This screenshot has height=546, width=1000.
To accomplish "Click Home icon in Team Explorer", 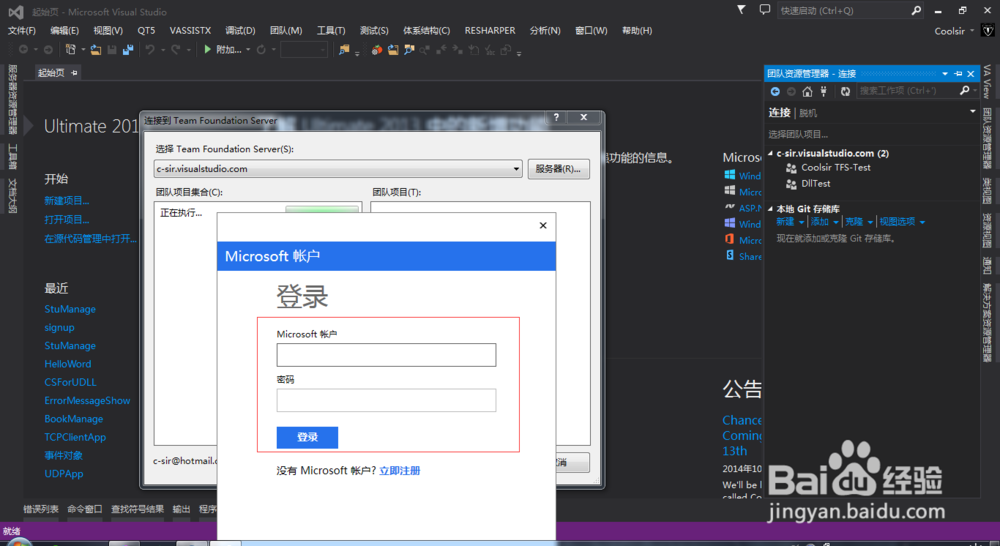I will 807,91.
